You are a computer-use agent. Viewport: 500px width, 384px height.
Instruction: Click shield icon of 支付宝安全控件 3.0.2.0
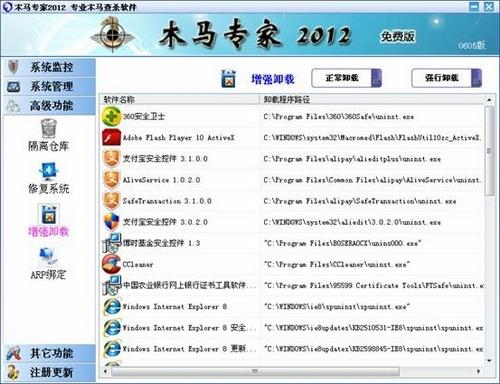111,222
